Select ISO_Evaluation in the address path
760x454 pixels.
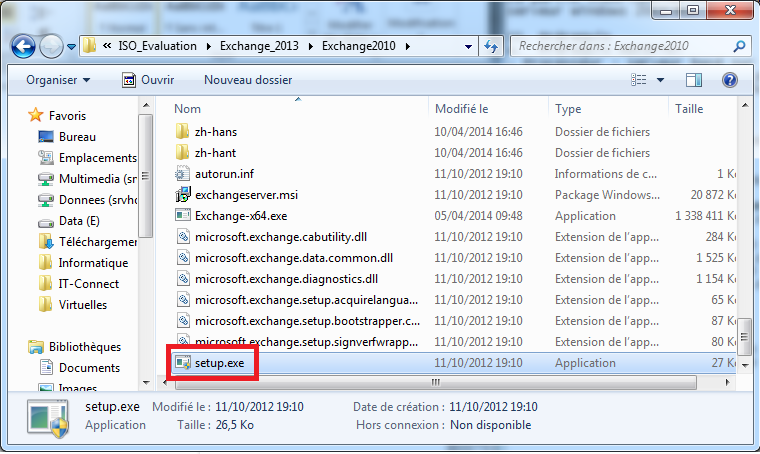coord(158,46)
